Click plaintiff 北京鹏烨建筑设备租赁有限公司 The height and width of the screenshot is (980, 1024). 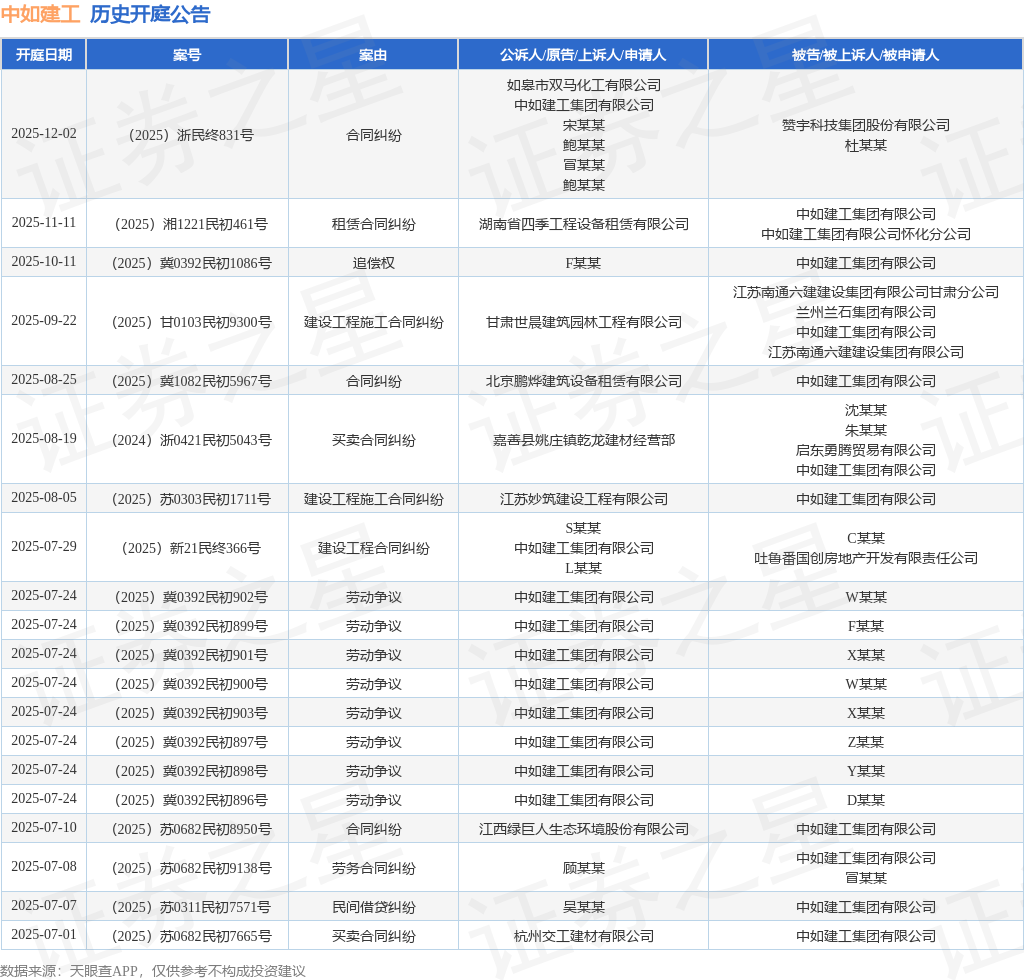pos(583,381)
